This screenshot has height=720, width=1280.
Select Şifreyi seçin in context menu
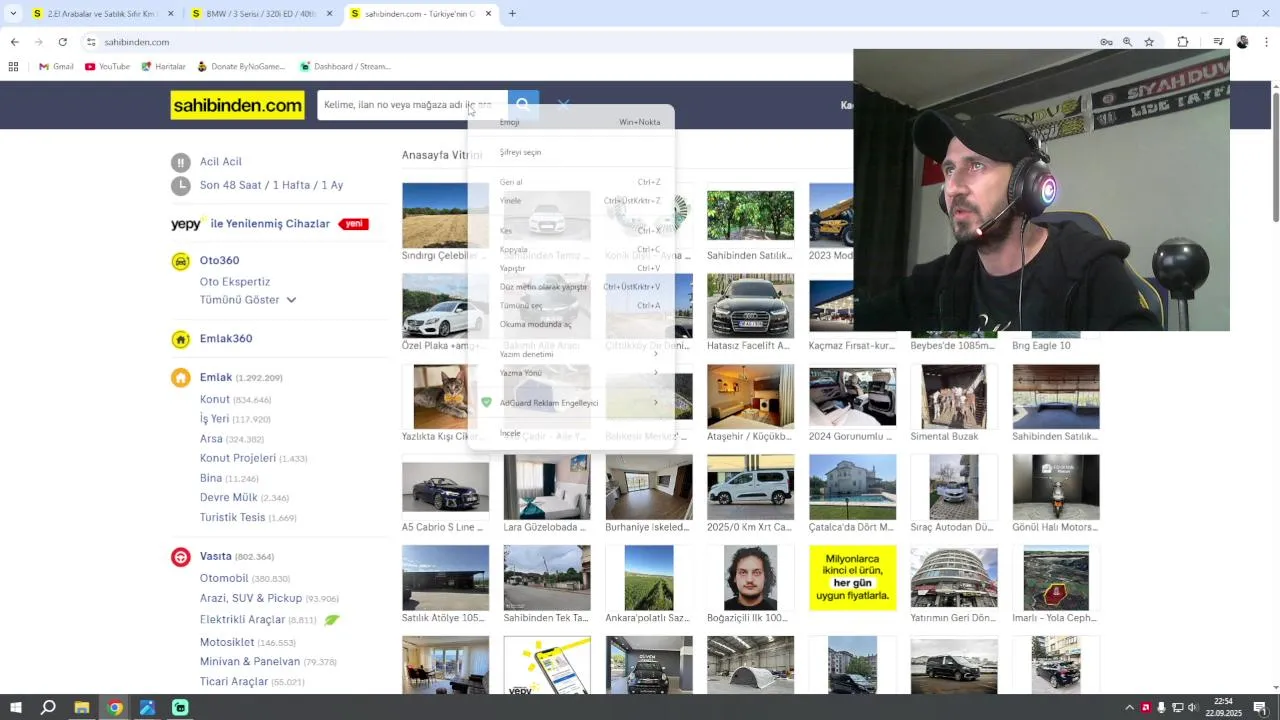pyautogui.click(x=571, y=152)
